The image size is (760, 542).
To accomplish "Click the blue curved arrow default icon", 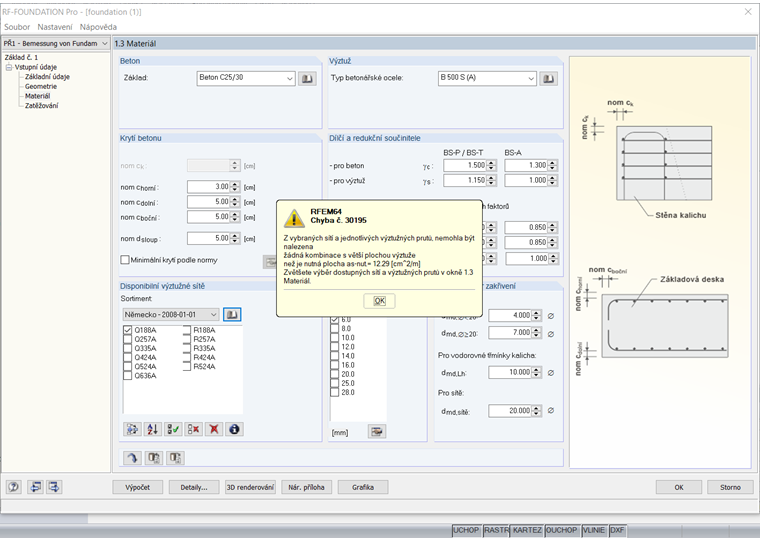I will [132, 458].
